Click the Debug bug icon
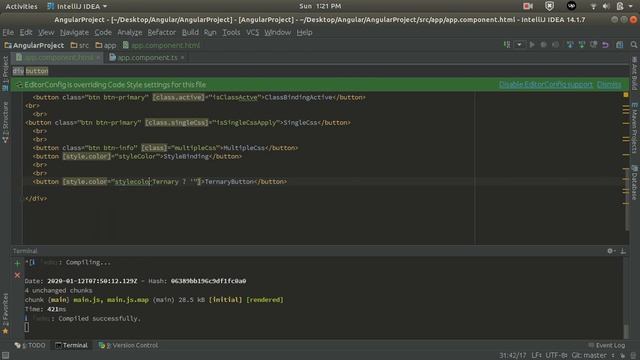Screen dimensions: 640x360 tap(543, 44)
